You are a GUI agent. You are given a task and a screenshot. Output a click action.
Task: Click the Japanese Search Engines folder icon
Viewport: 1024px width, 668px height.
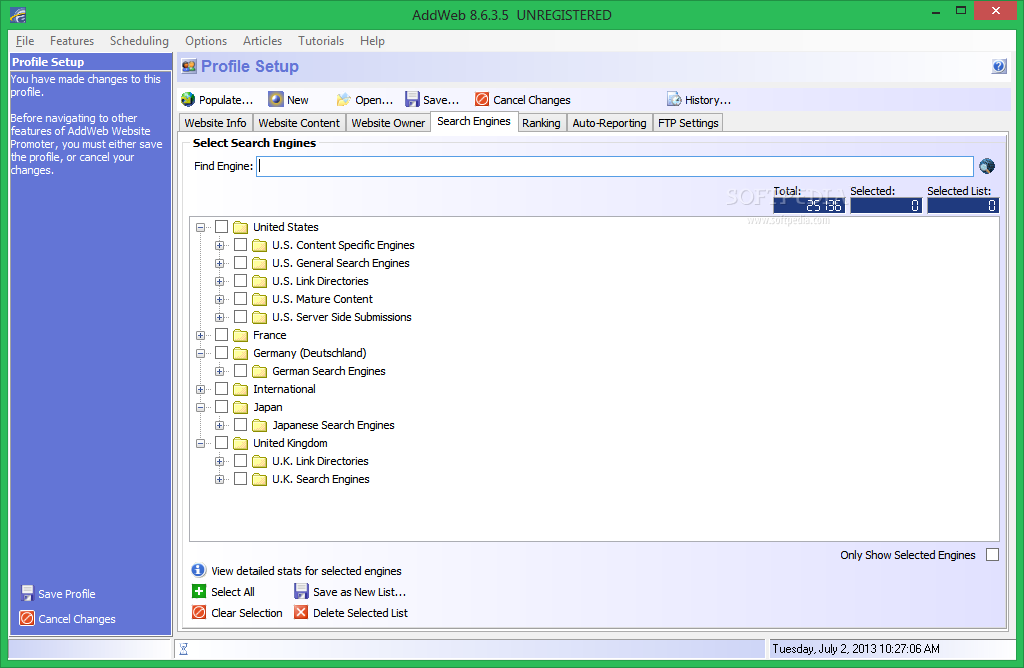pos(259,425)
